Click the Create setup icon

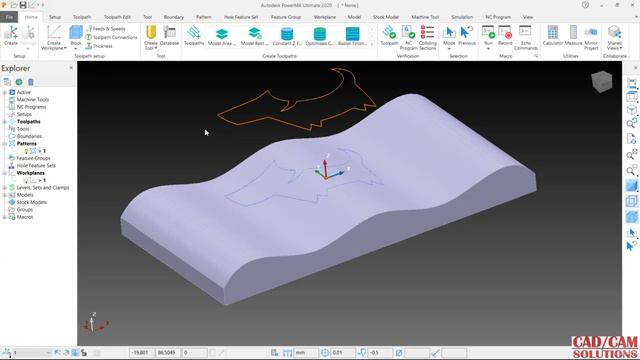coord(11,33)
